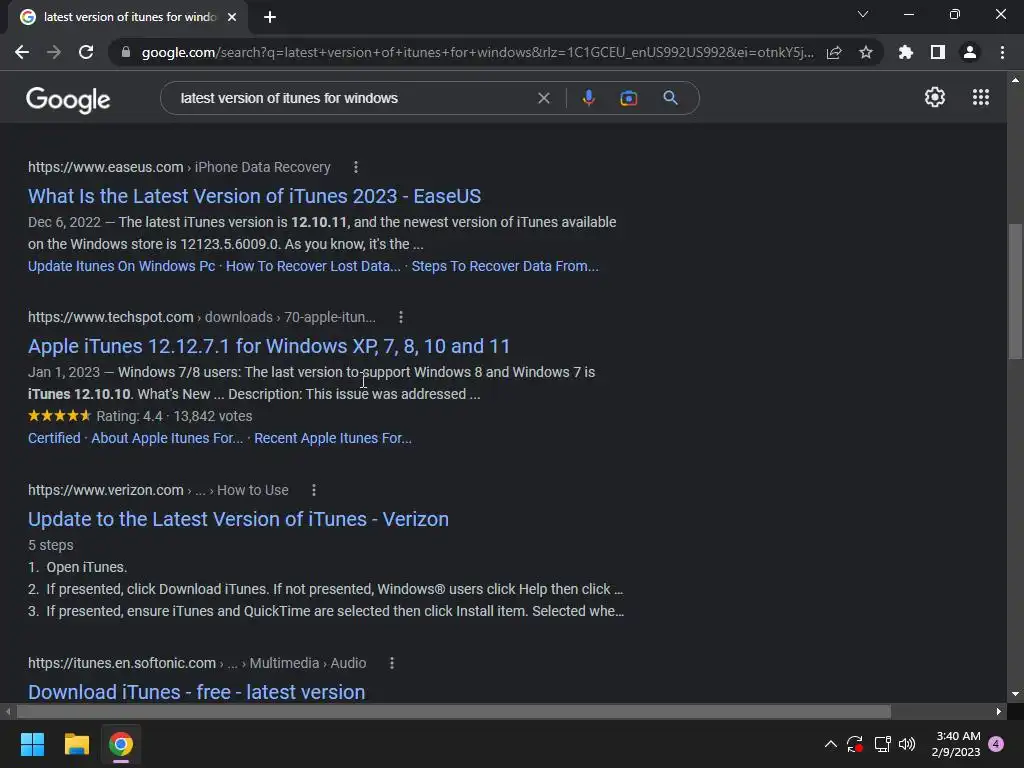Open Windows Start menu
1024x768 pixels.
click(32, 744)
